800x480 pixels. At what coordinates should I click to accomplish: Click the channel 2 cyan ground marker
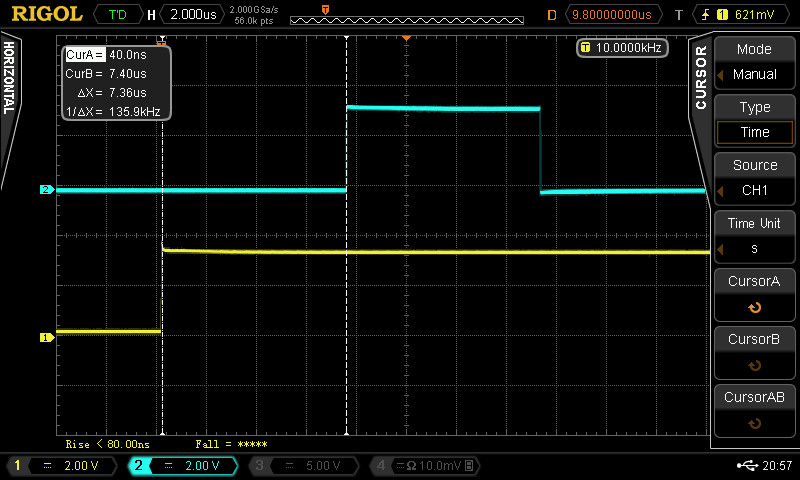[45, 189]
